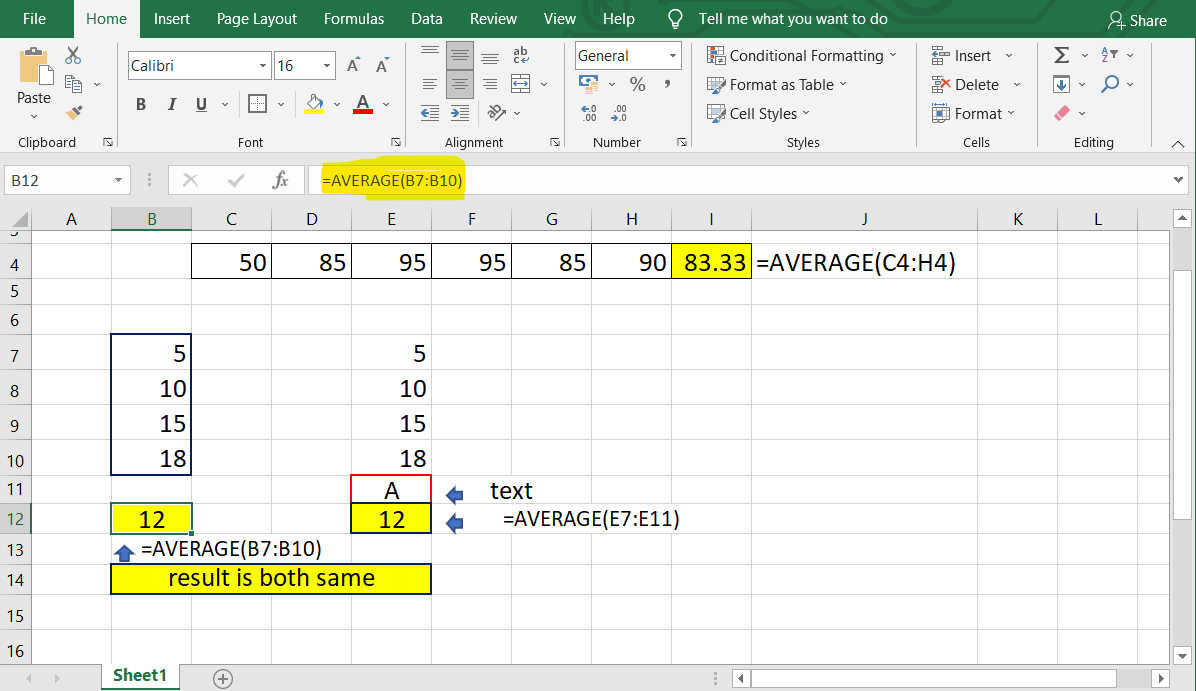Open the Formulas ribbon tab

pyautogui.click(x=354, y=19)
